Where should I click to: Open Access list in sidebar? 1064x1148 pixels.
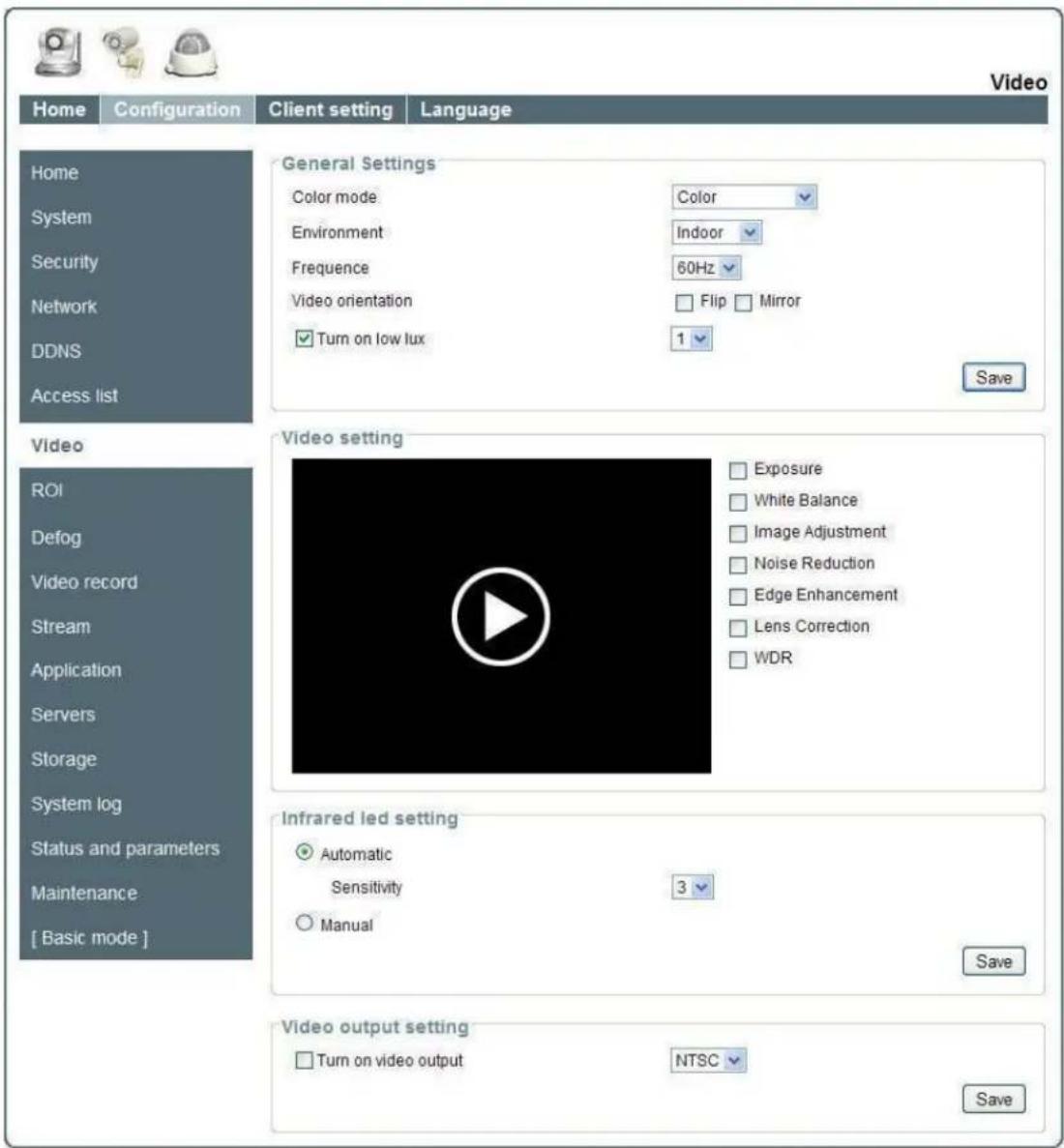coord(74,397)
